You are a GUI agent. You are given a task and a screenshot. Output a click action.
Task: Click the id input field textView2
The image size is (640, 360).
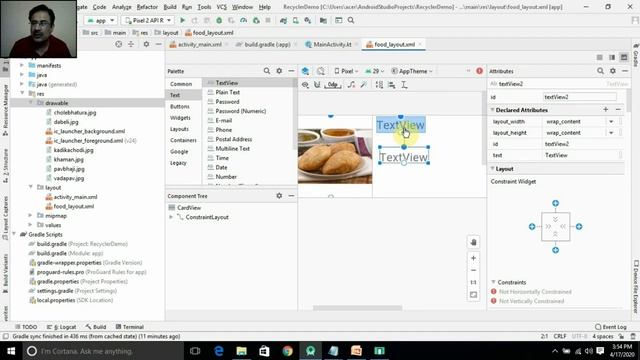[580, 97]
